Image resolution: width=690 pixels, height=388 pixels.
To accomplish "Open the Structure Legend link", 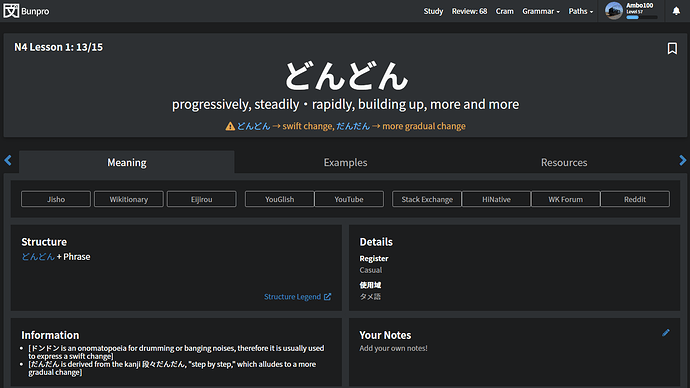I will tap(297, 297).
